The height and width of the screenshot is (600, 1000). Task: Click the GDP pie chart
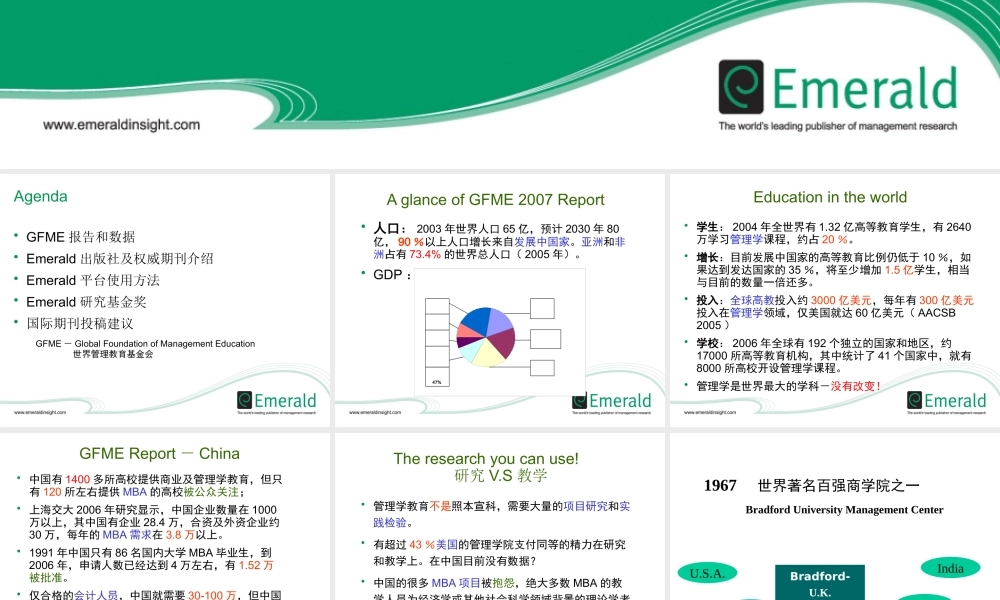(486, 337)
